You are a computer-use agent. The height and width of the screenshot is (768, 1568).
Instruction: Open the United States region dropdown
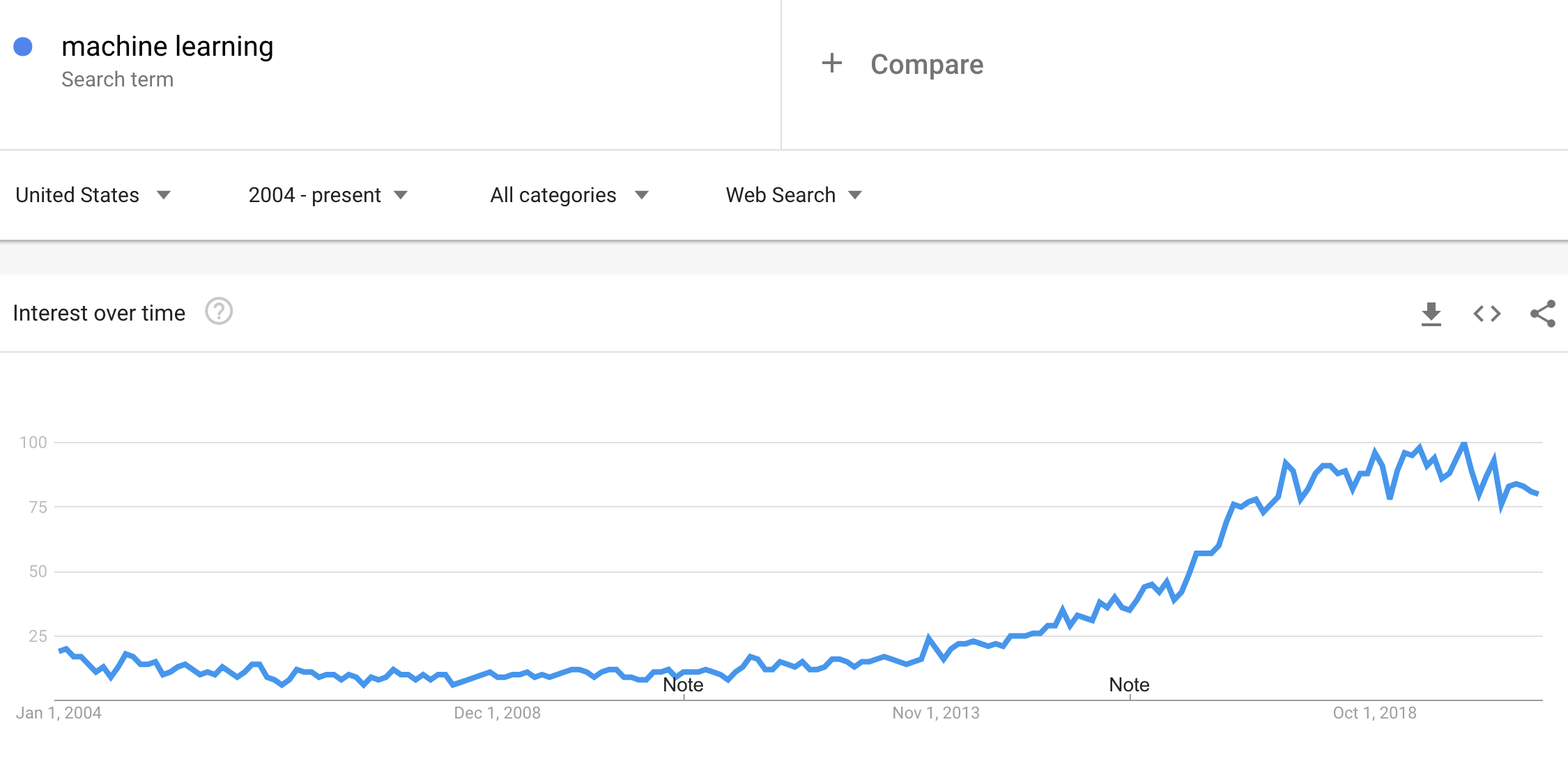point(94,195)
